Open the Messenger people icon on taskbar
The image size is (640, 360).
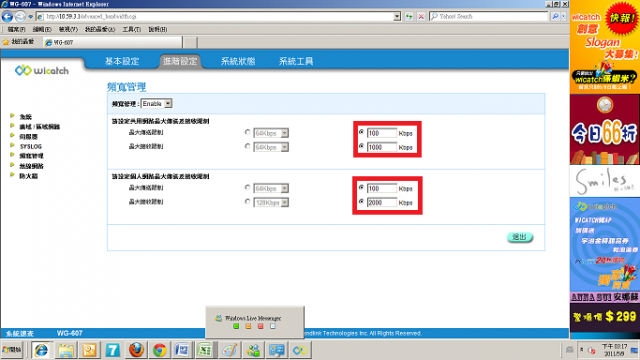click(x=253, y=350)
